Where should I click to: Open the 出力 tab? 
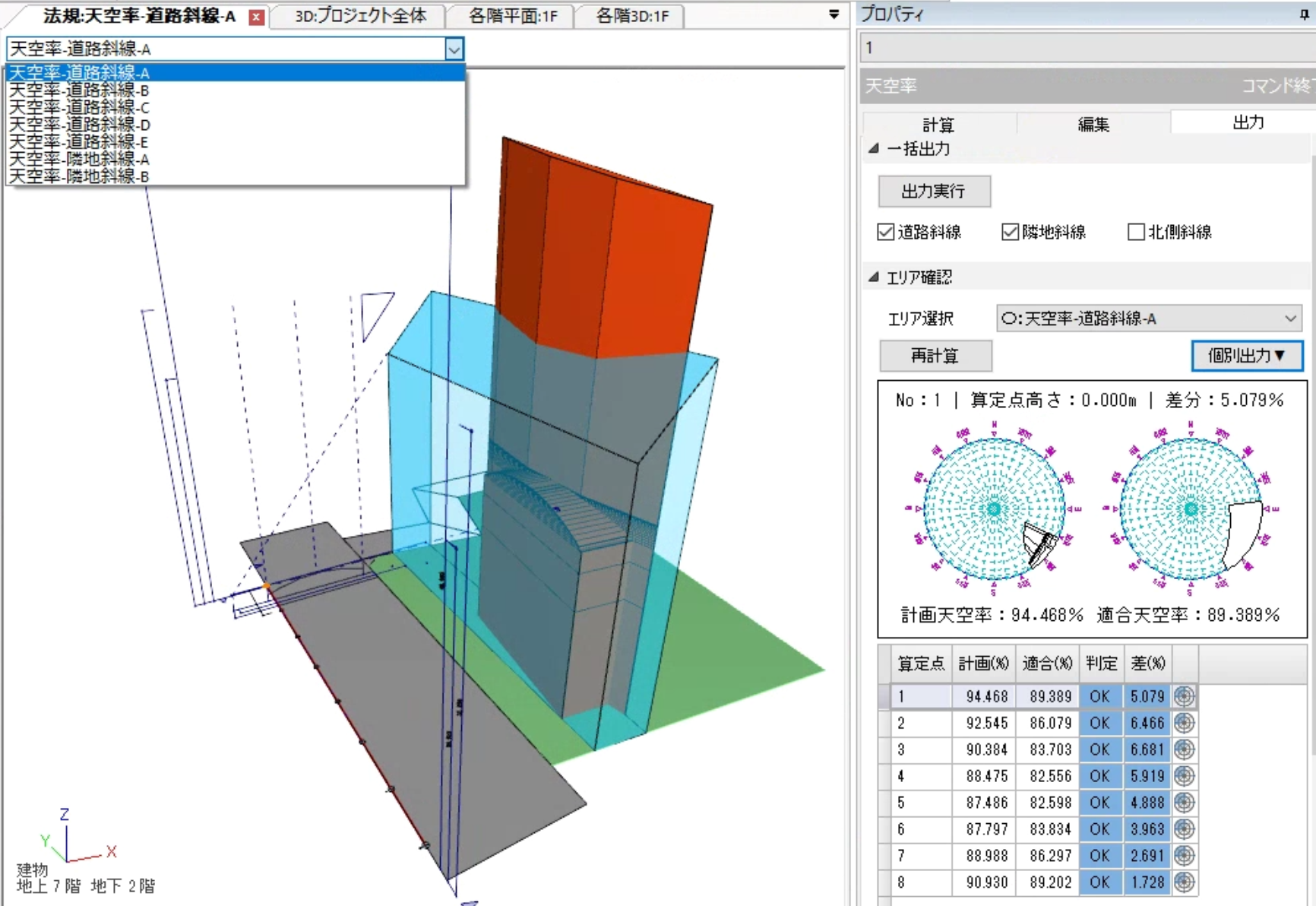(x=1247, y=122)
